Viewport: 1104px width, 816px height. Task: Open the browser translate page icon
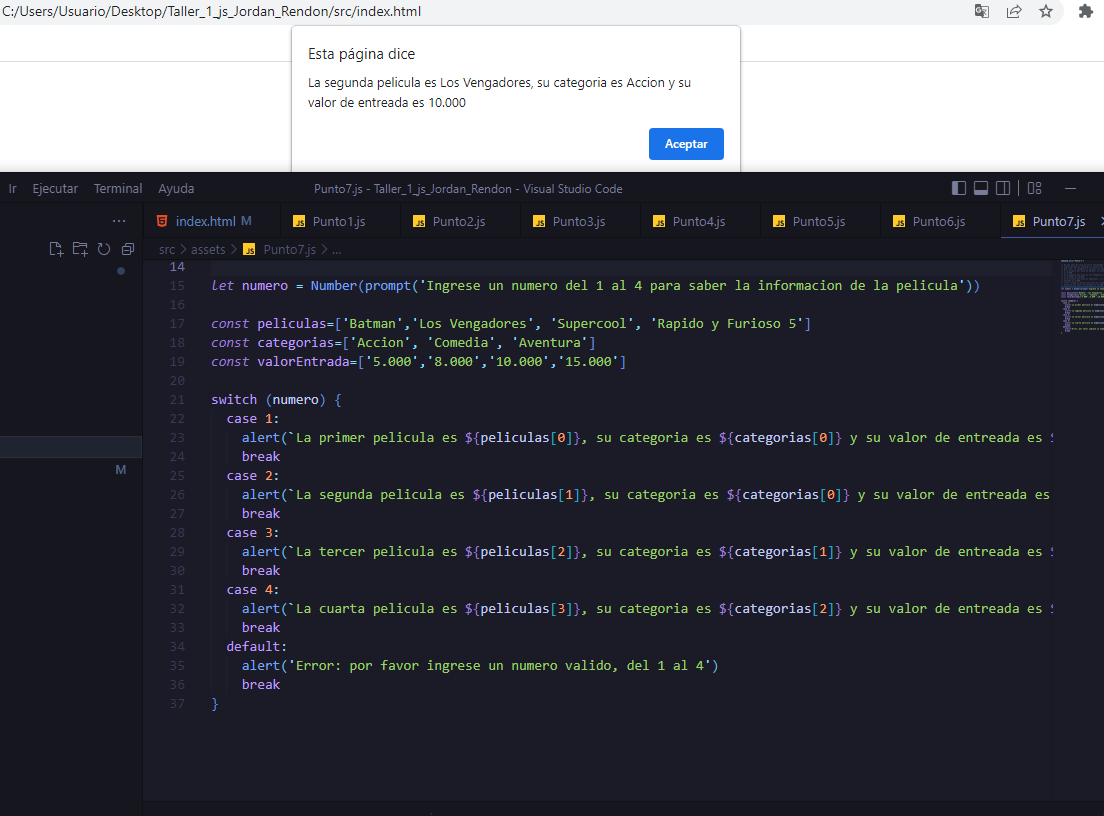tap(981, 11)
